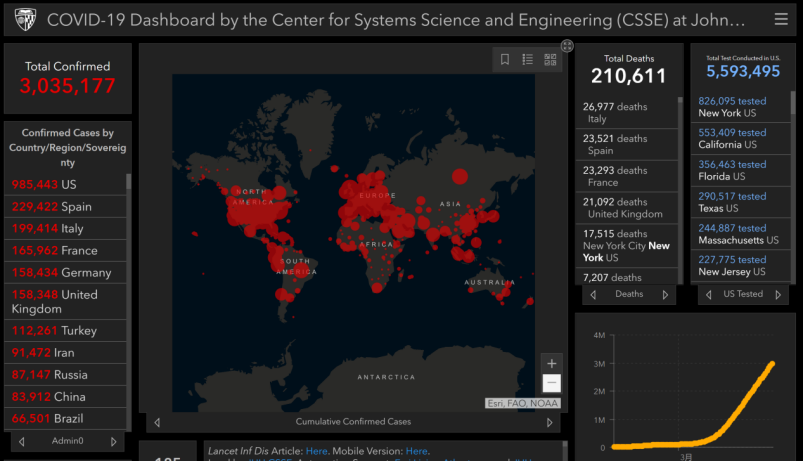804x461 pixels.
Task: Select China in the confirmed cases list
Action: (x=65, y=397)
